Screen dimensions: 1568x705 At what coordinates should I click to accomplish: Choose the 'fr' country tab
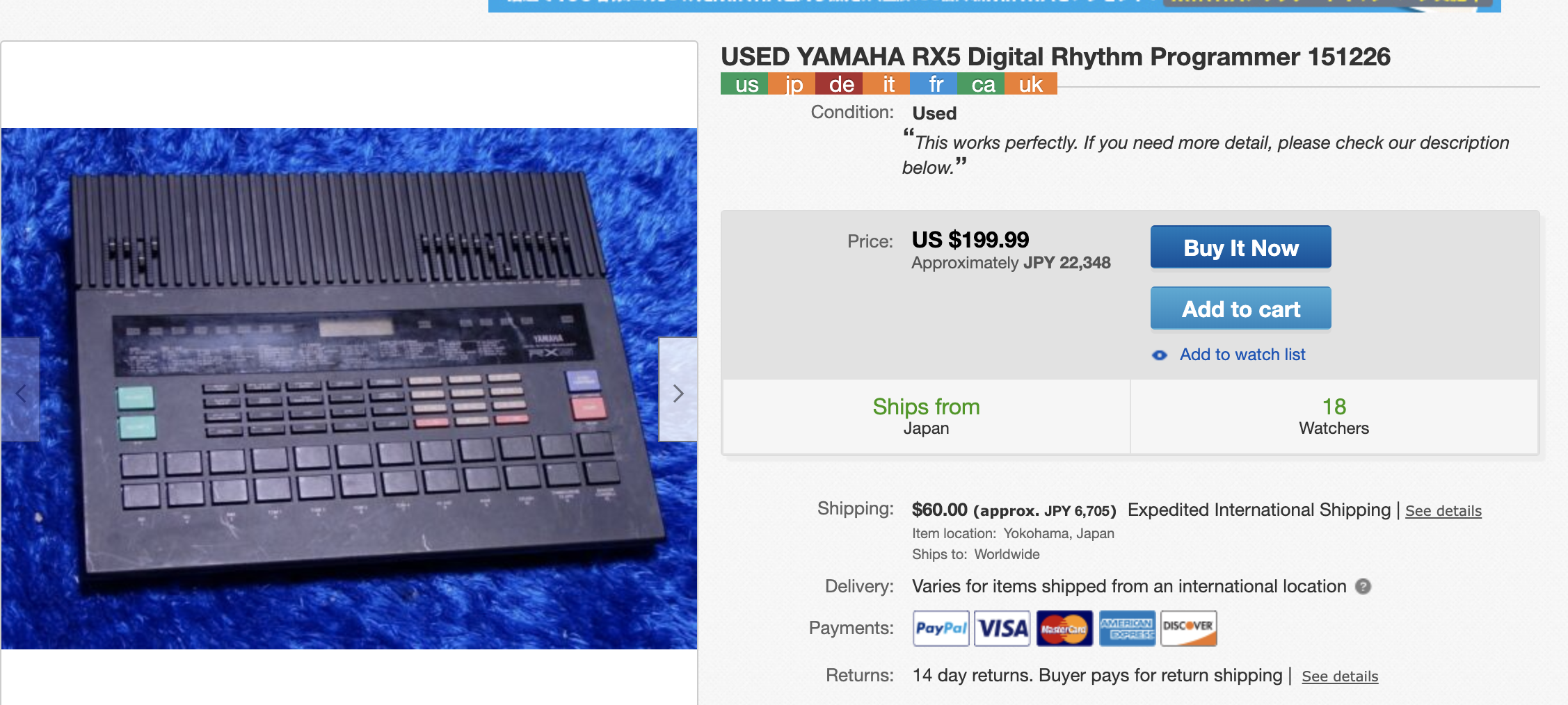point(934,83)
